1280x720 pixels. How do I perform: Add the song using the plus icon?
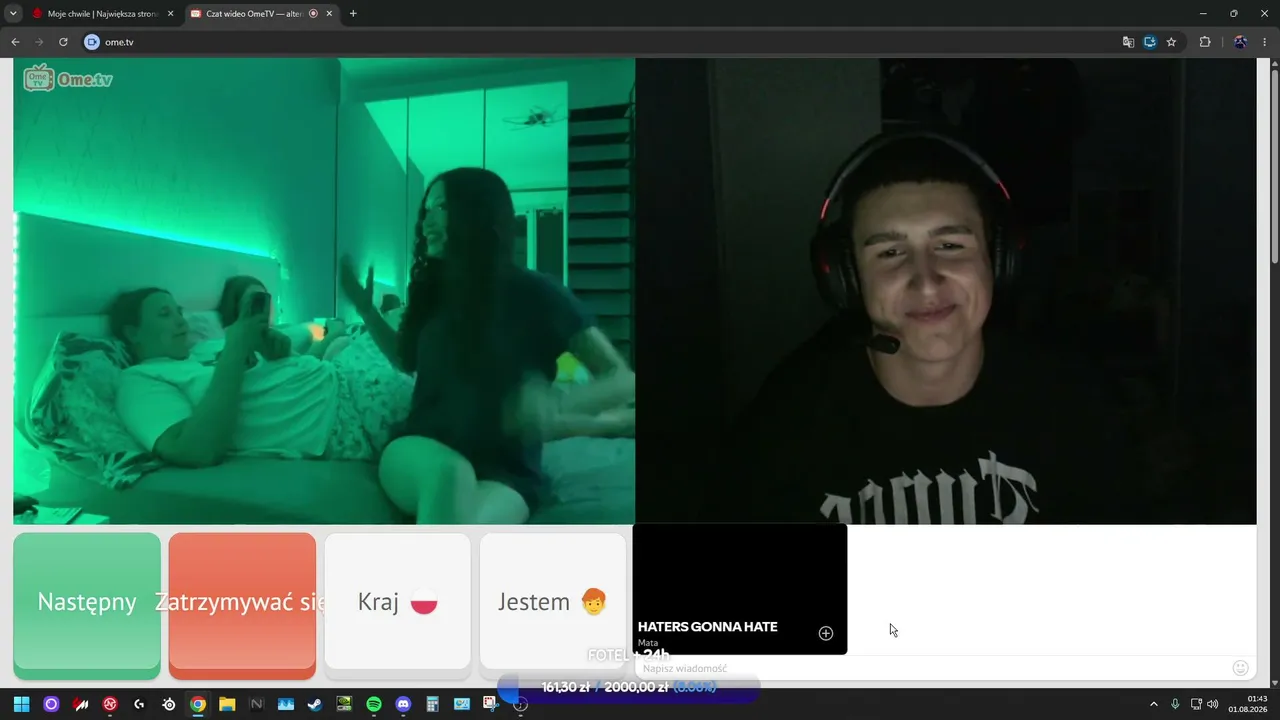point(826,633)
